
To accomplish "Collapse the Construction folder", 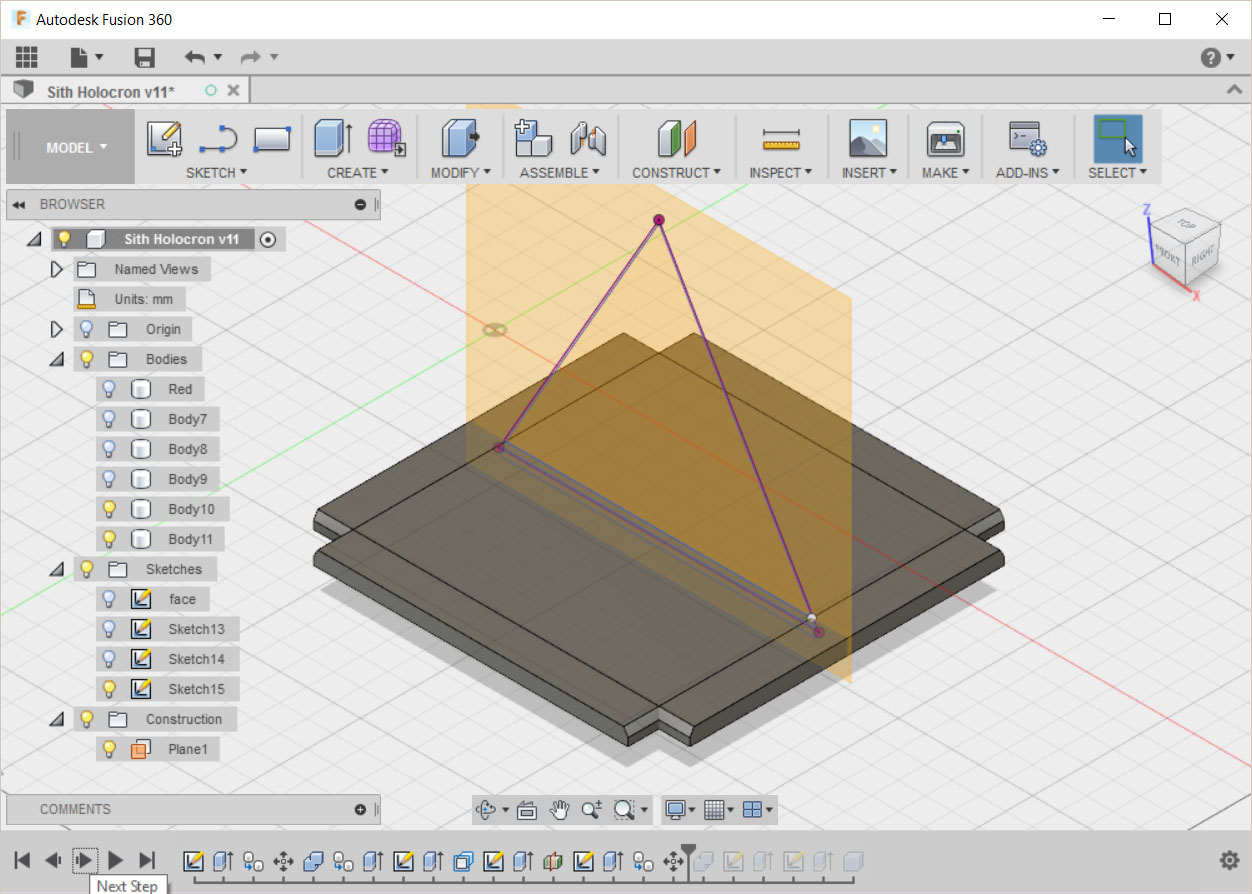I will click(56, 719).
